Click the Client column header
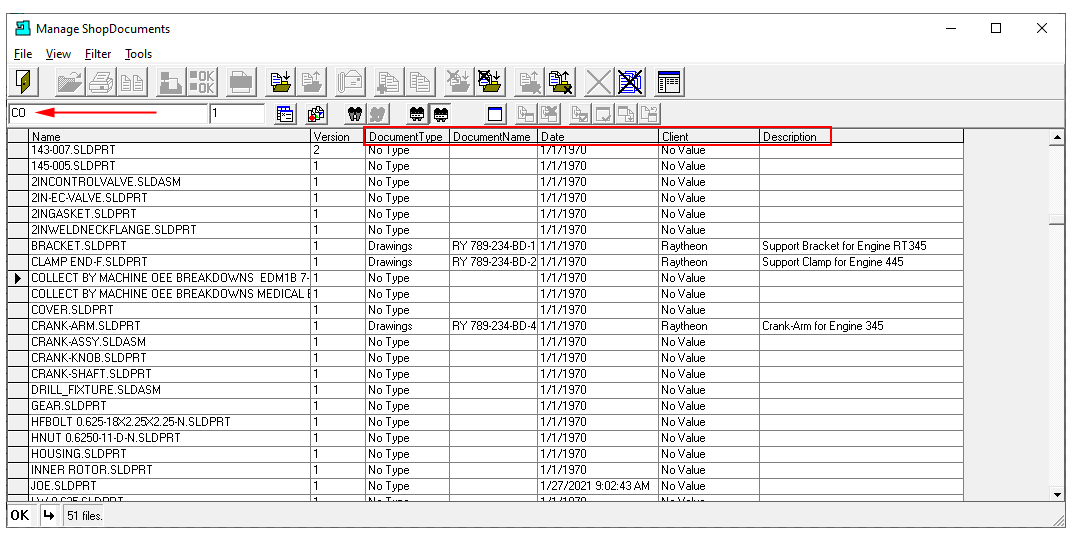 click(x=709, y=136)
